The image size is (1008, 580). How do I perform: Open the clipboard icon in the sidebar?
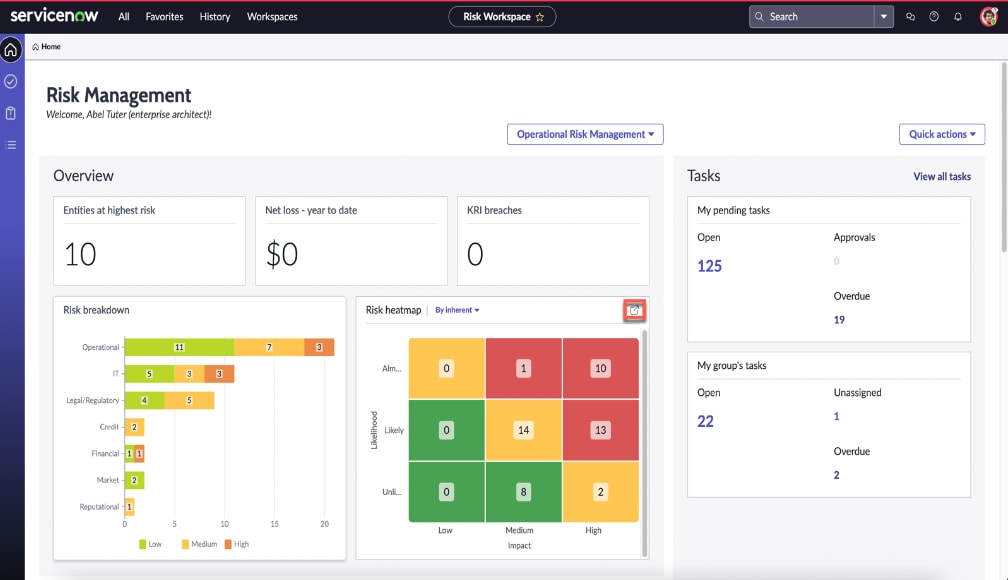click(10, 113)
